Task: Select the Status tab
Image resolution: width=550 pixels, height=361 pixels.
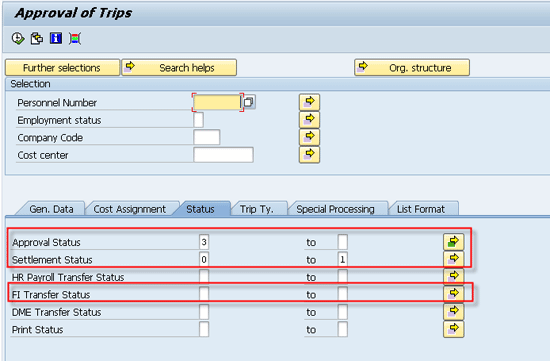Action: click(200, 209)
